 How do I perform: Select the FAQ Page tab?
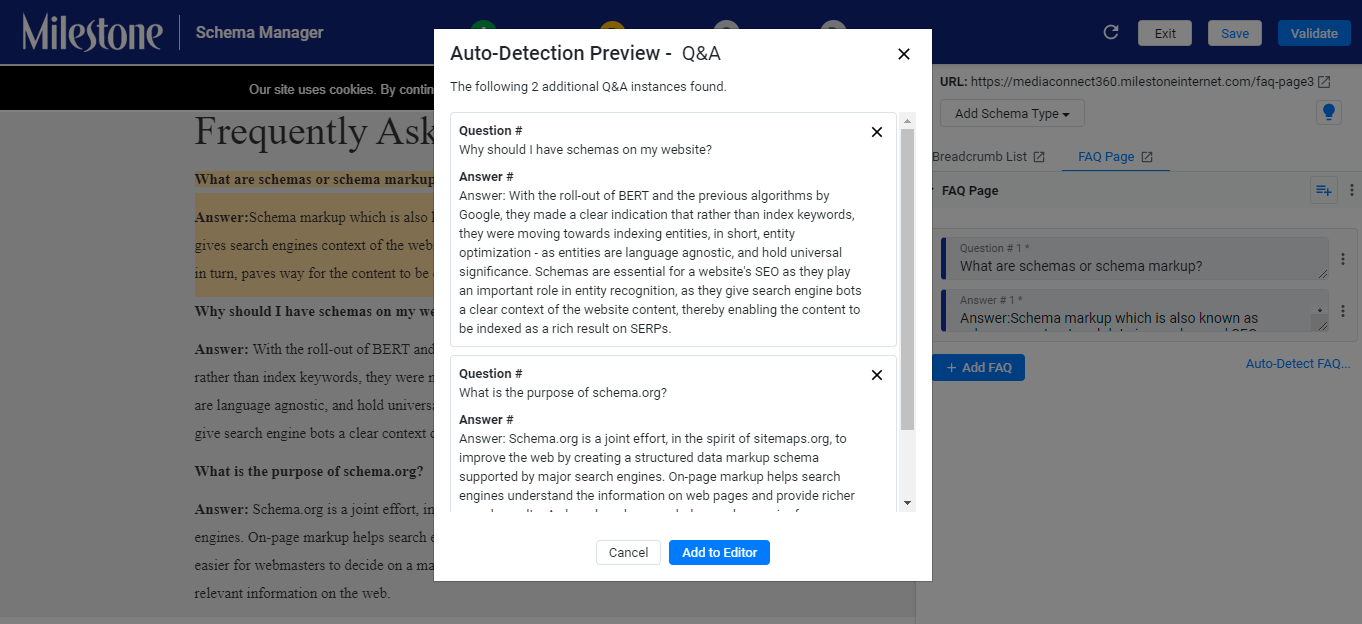pos(1115,157)
